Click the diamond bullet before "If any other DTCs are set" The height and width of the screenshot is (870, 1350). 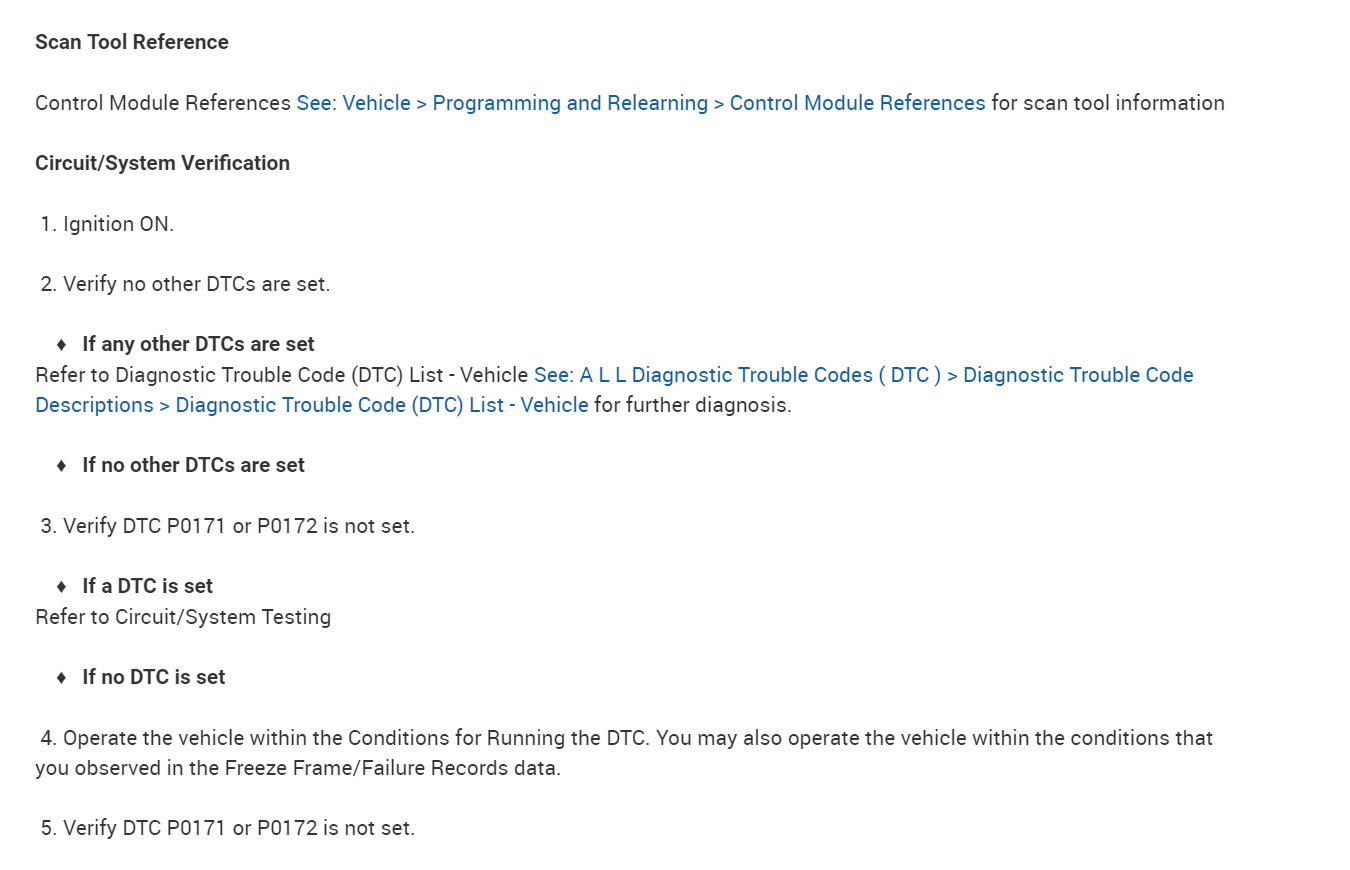tap(61, 344)
